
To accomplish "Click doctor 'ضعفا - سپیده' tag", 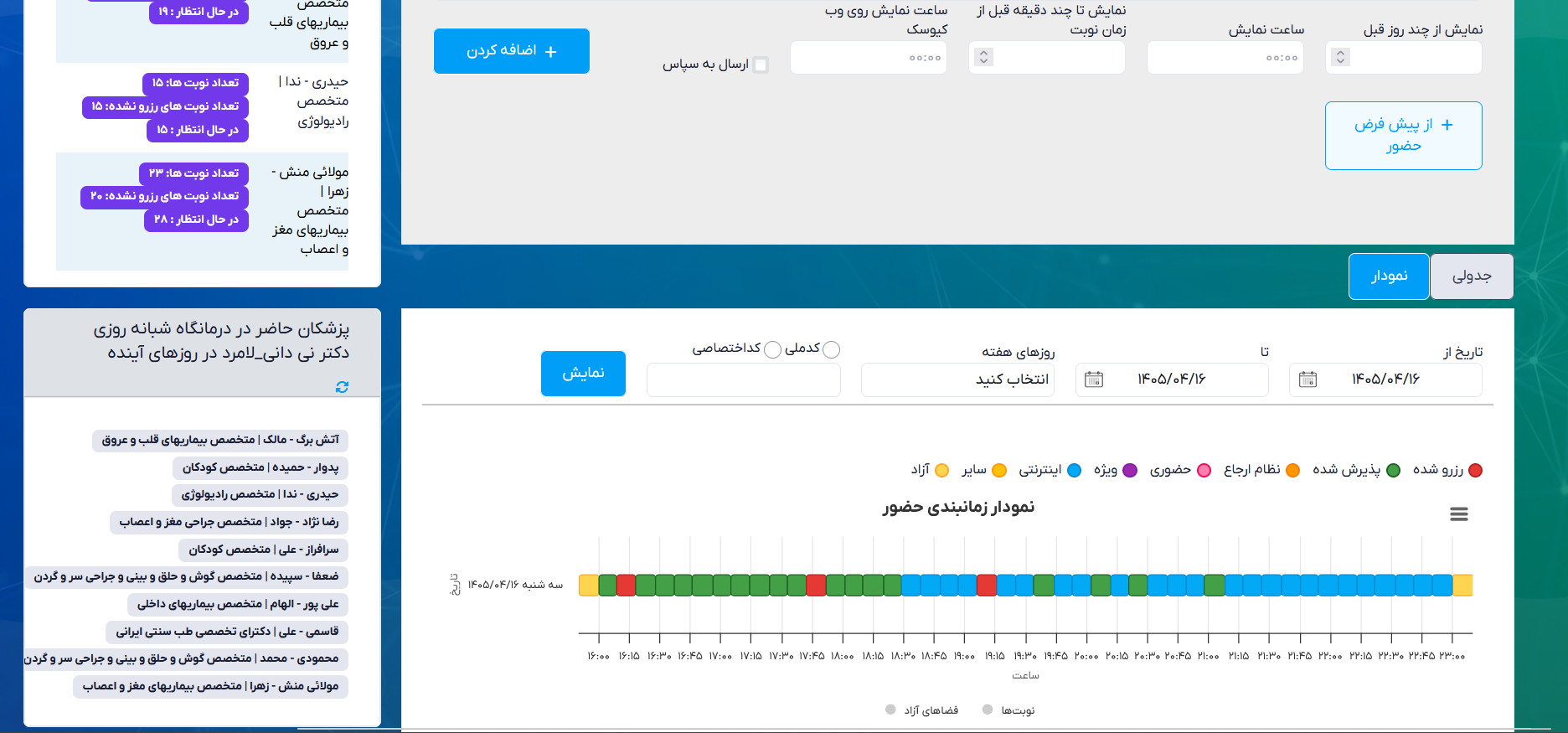I will click(x=186, y=577).
